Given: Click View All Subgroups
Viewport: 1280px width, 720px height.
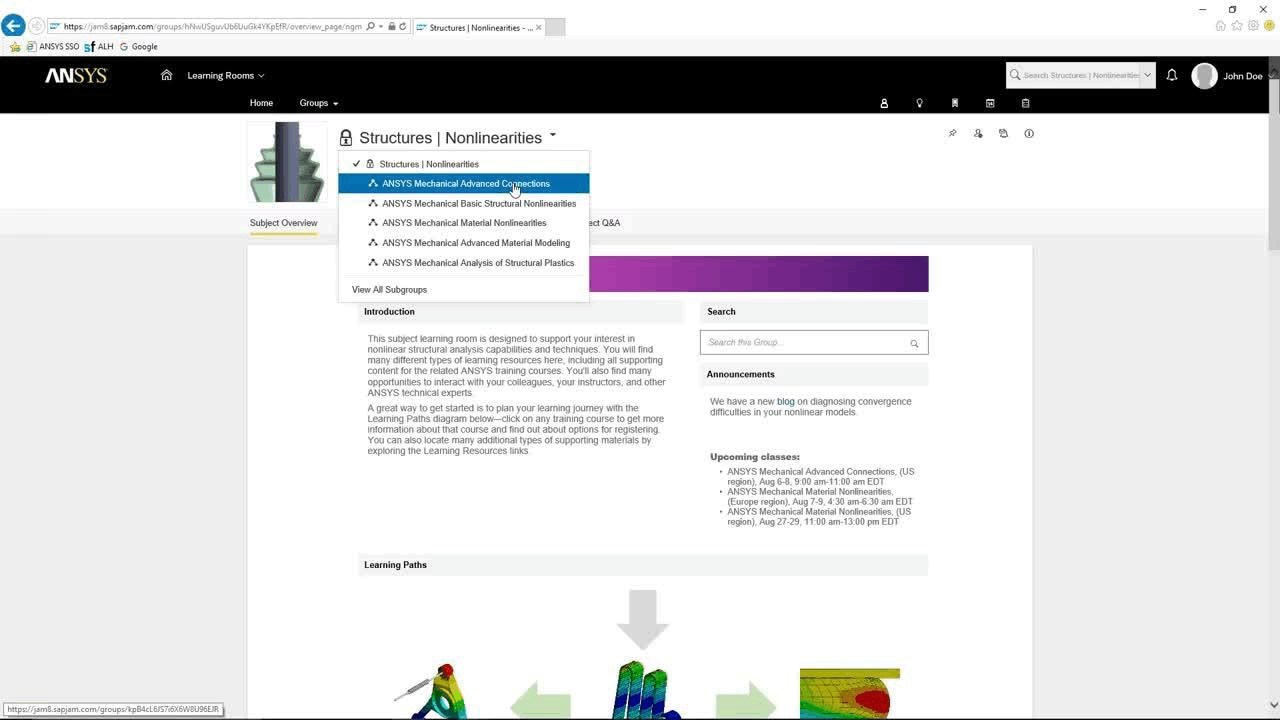Looking at the screenshot, I should (389, 290).
